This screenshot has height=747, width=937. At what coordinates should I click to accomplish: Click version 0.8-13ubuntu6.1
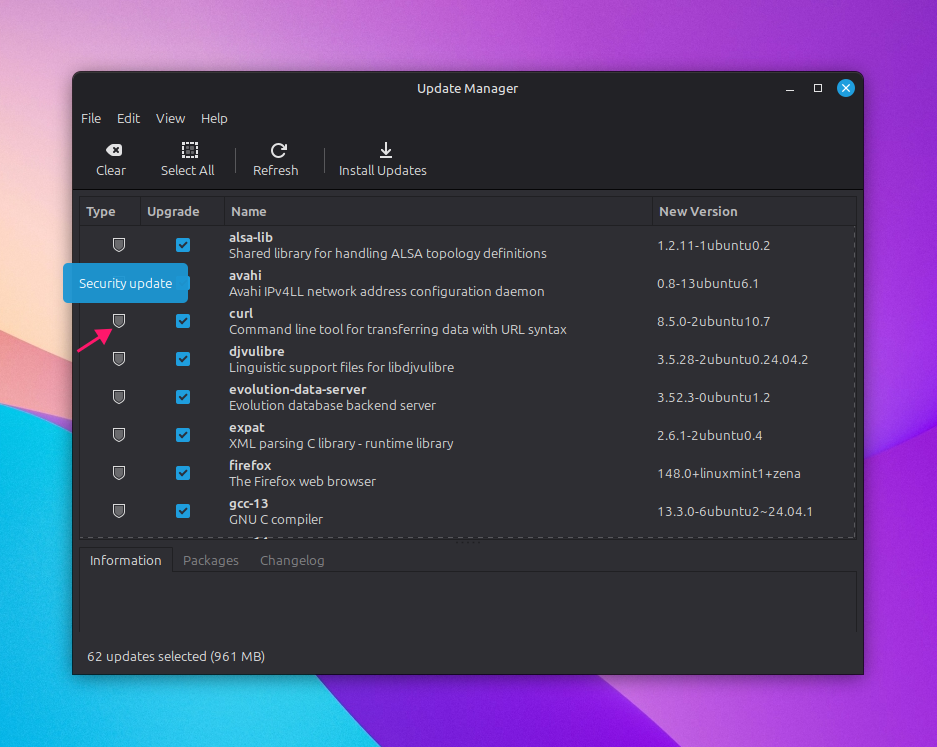(708, 283)
